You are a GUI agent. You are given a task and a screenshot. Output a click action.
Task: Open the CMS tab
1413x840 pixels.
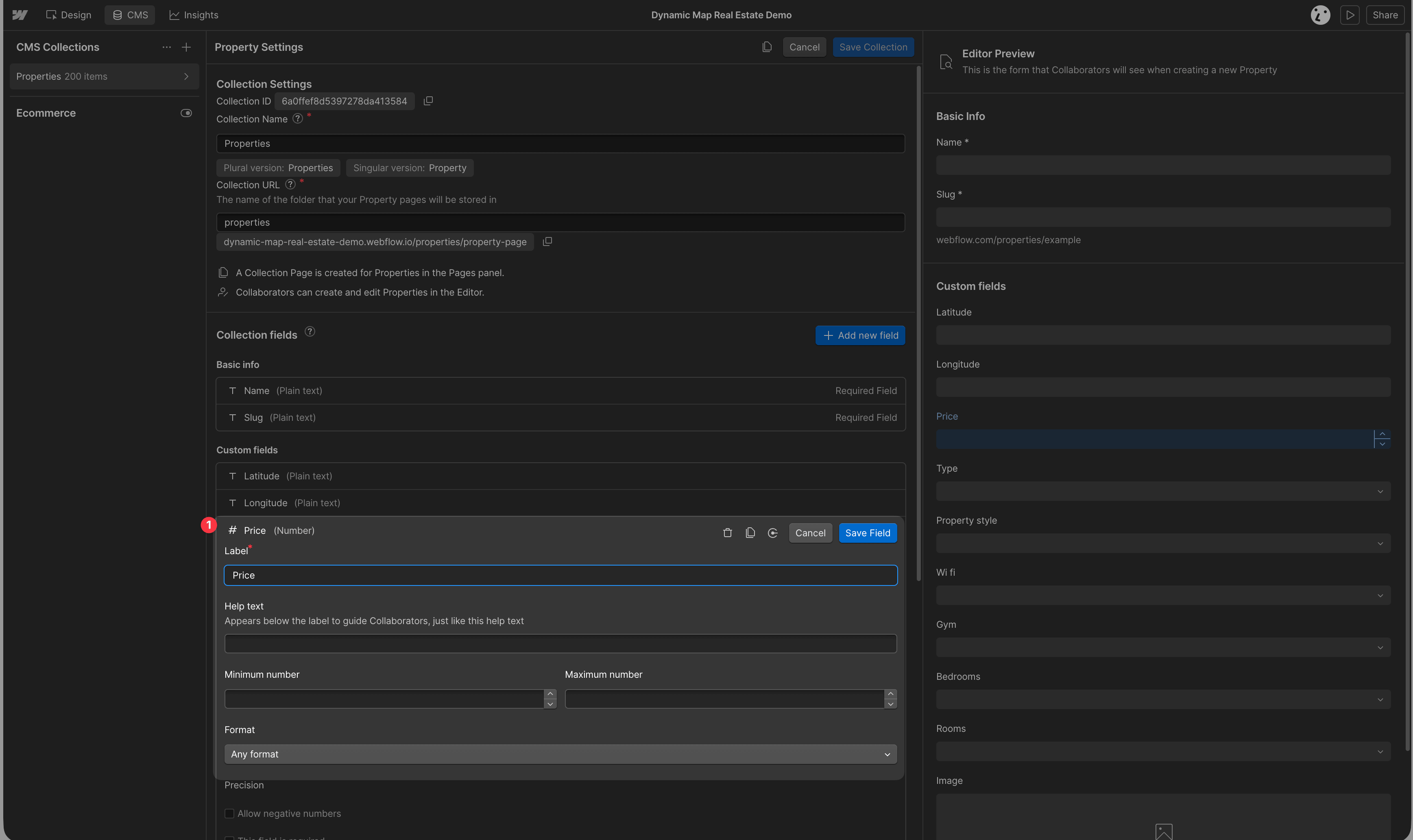(130, 15)
